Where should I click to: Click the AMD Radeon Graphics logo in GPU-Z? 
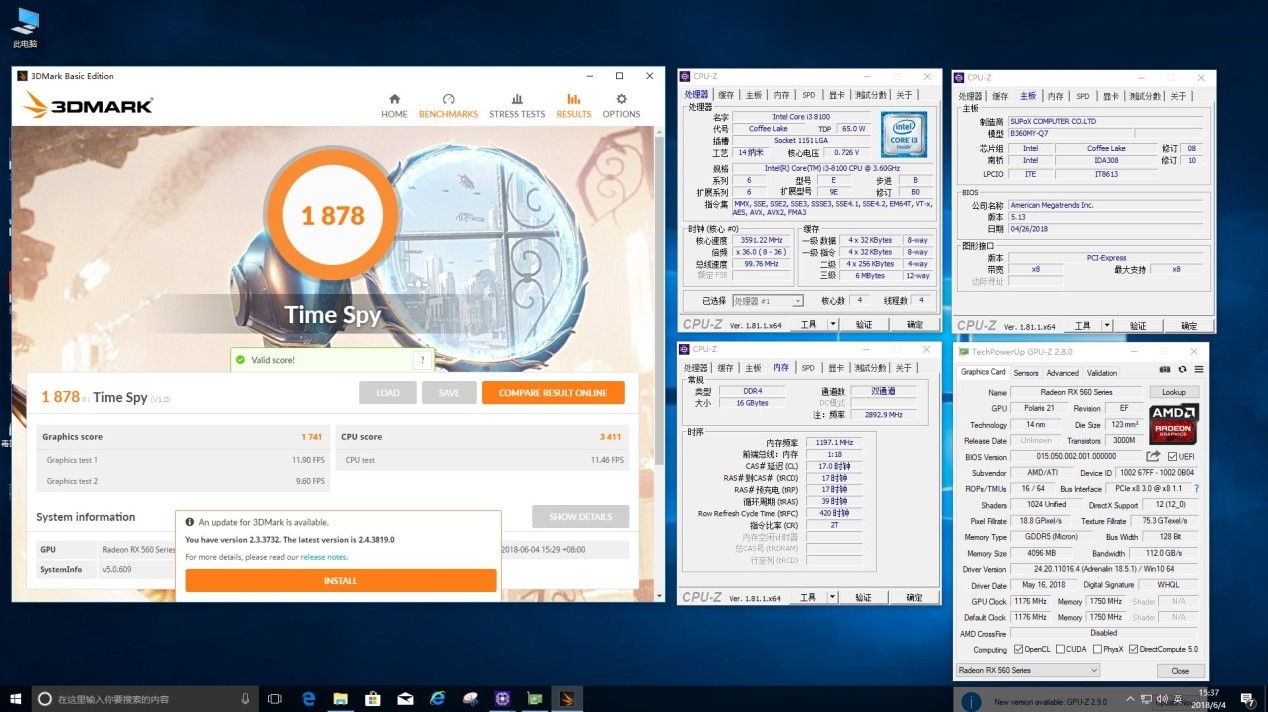(x=1172, y=425)
